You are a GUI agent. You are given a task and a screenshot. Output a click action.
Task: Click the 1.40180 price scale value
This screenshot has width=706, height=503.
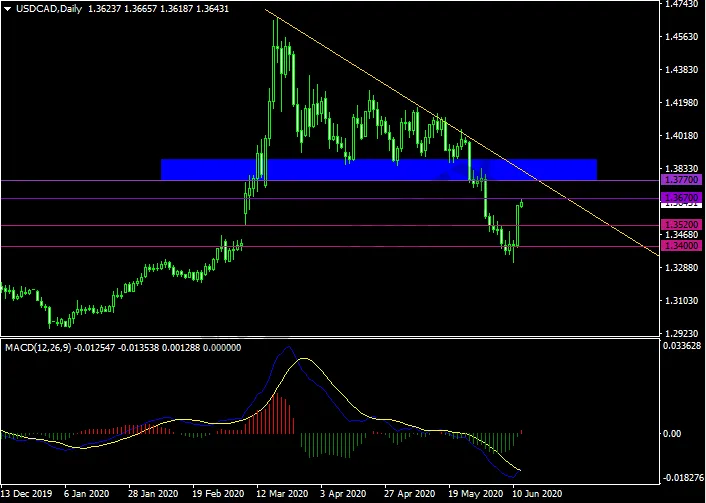pos(682,136)
